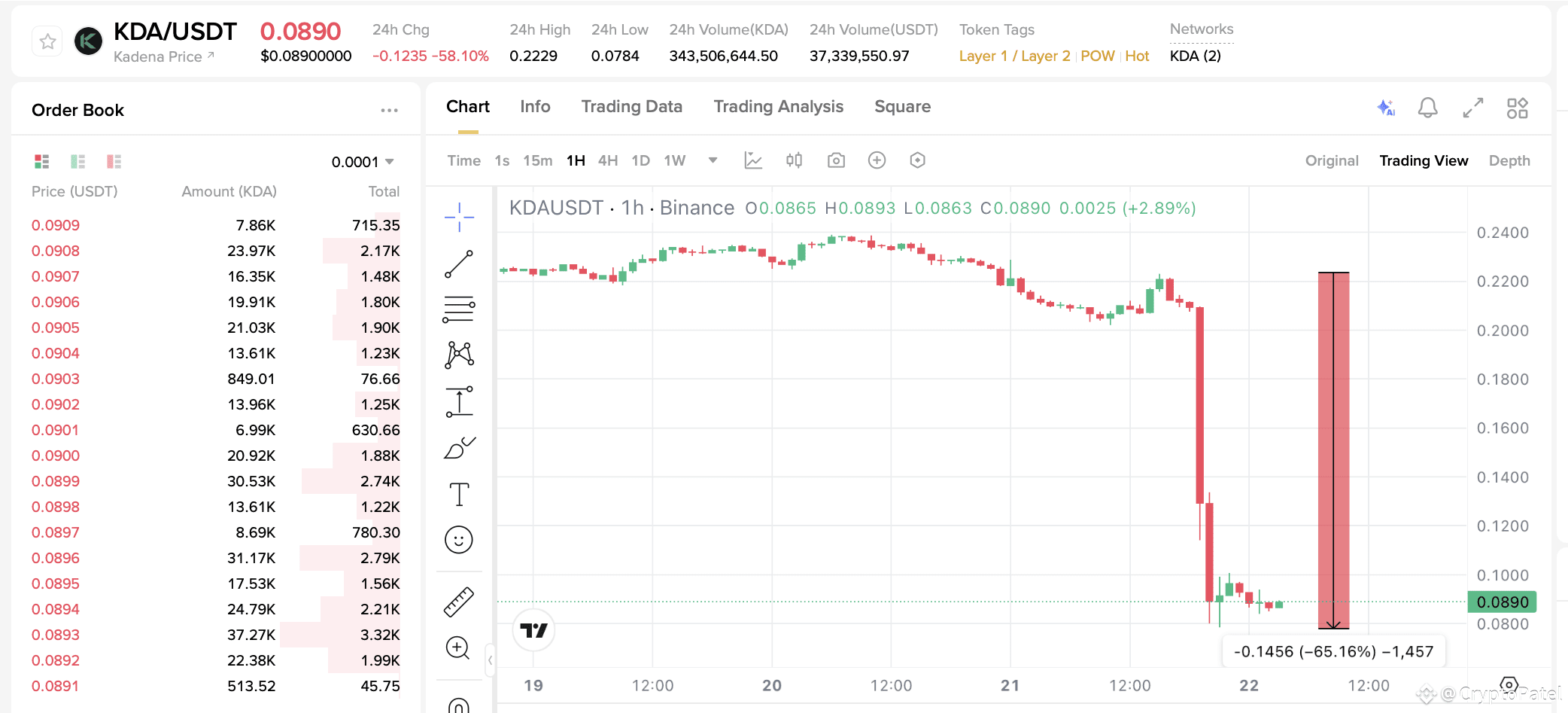Open the Trading Analysis tab
Viewport: 1568px width, 713px height.
coord(778,106)
